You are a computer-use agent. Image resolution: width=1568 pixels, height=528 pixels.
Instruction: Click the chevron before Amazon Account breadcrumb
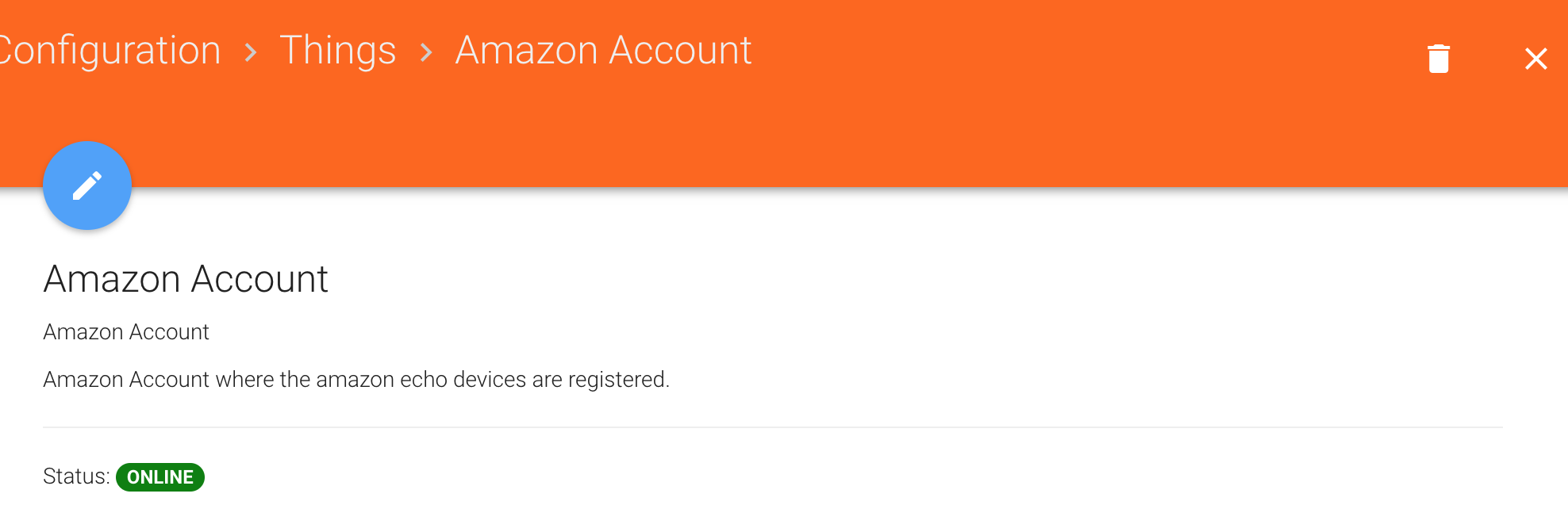[x=426, y=53]
